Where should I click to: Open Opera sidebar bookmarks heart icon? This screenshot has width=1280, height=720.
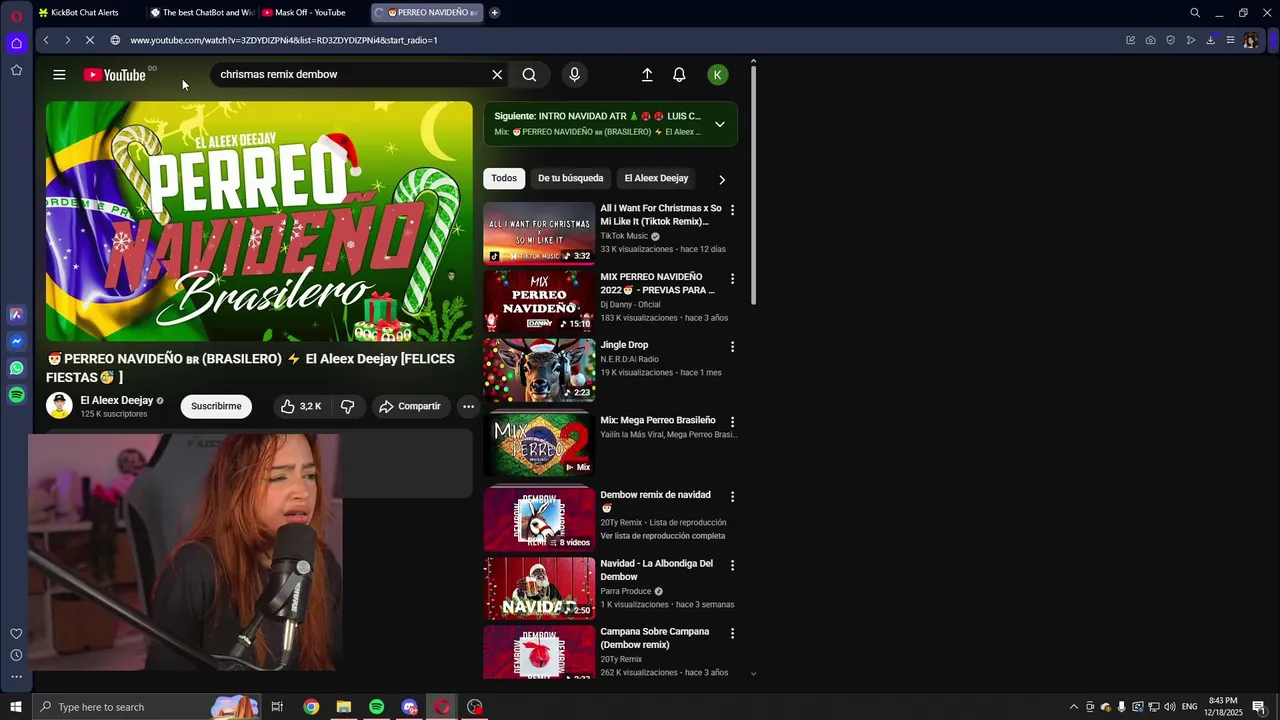16,633
